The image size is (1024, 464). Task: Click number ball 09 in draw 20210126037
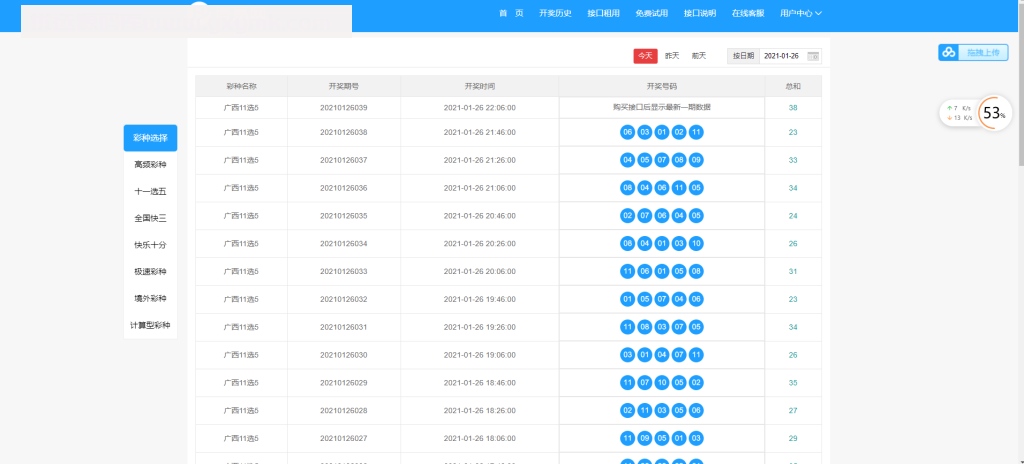pos(696,160)
